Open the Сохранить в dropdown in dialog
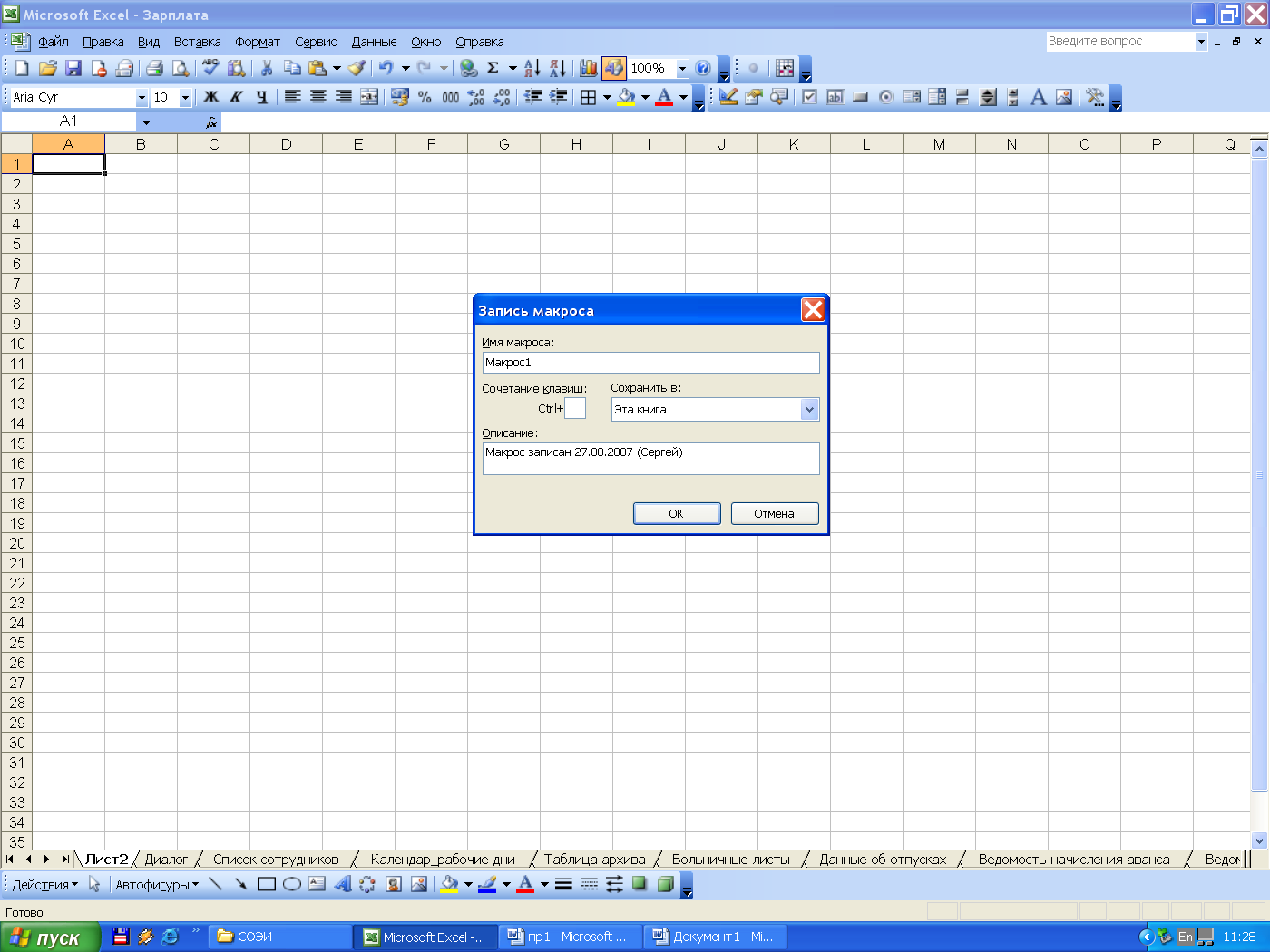Image resolution: width=1270 pixels, height=952 pixels. 810,410
